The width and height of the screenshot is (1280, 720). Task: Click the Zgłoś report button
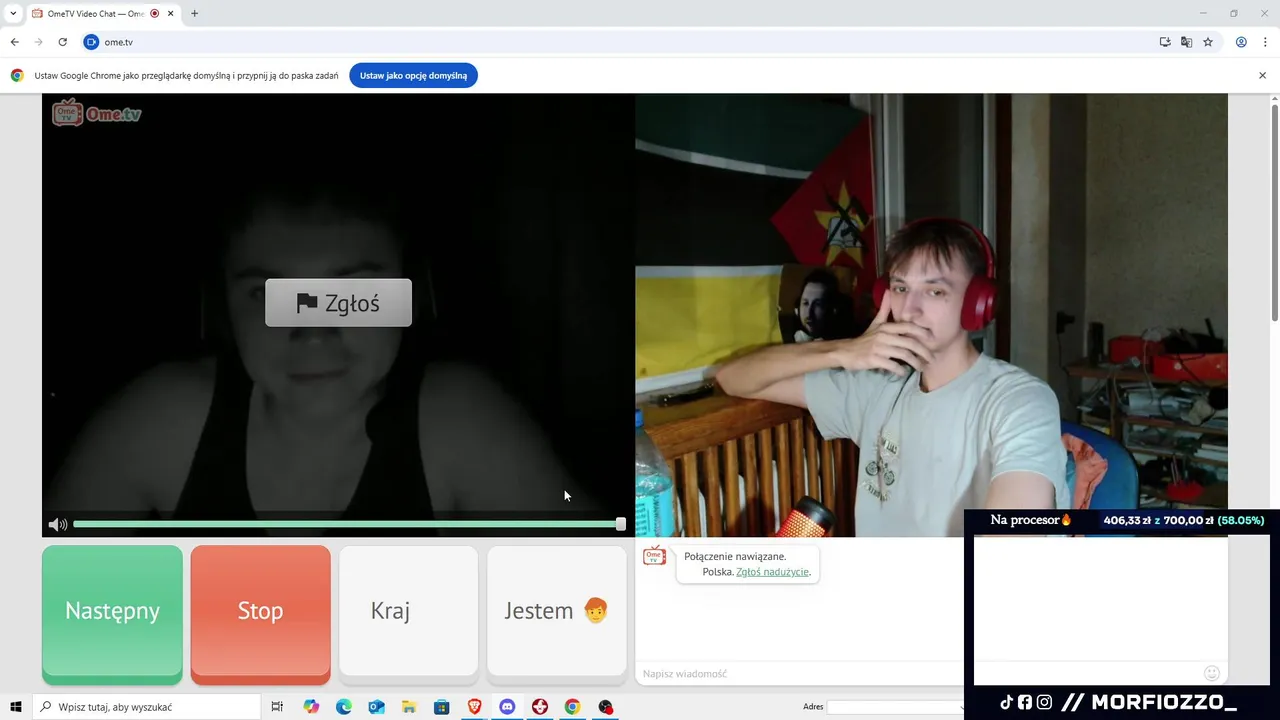[338, 303]
